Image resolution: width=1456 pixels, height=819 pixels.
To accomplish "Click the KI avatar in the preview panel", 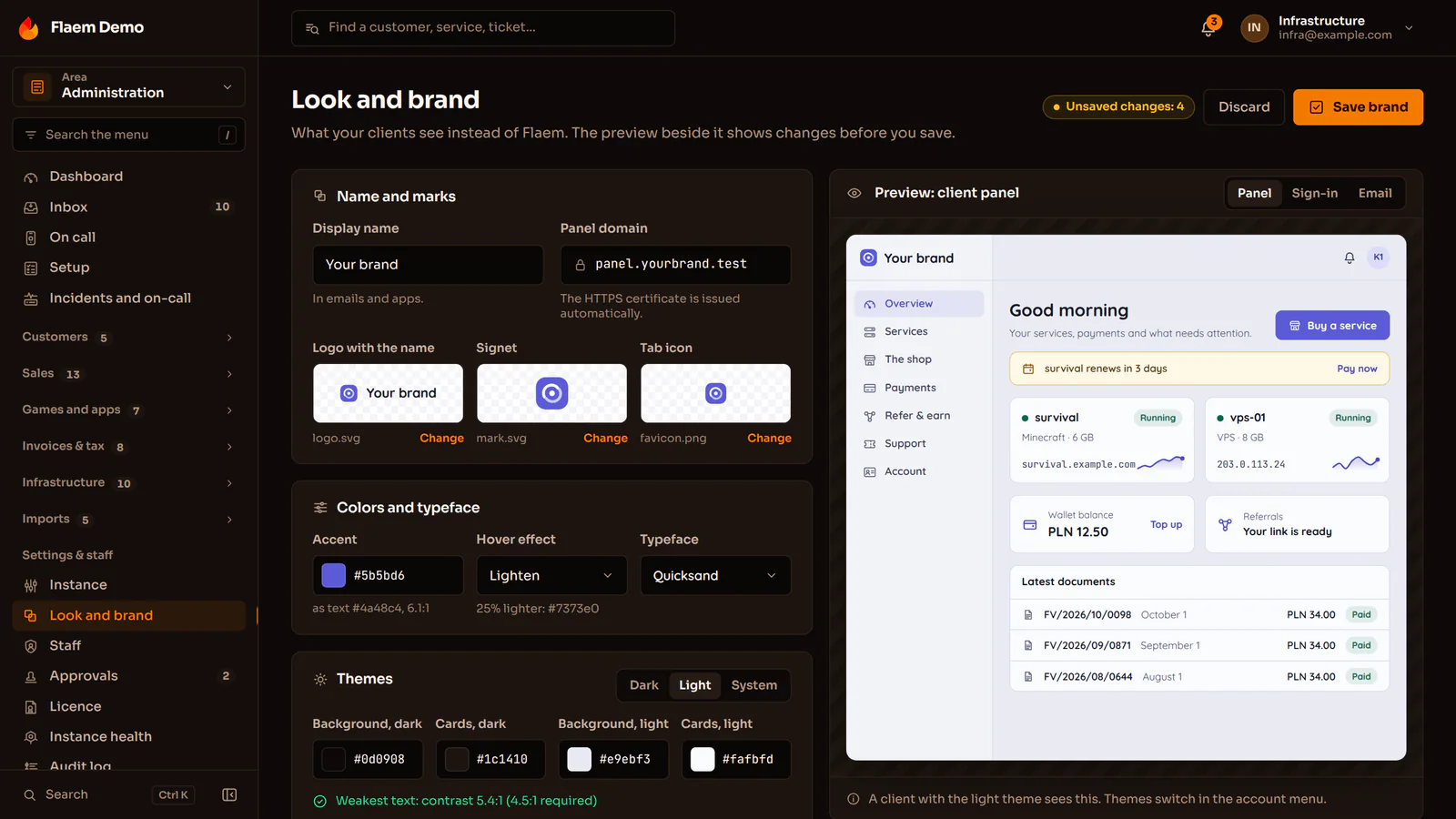I will [1379, 258].
